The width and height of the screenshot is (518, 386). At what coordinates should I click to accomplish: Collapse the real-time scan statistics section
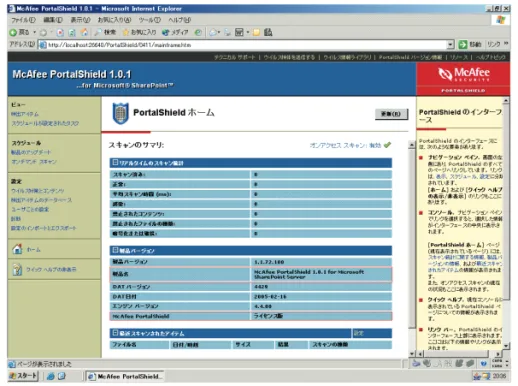(x=115, y=162)
